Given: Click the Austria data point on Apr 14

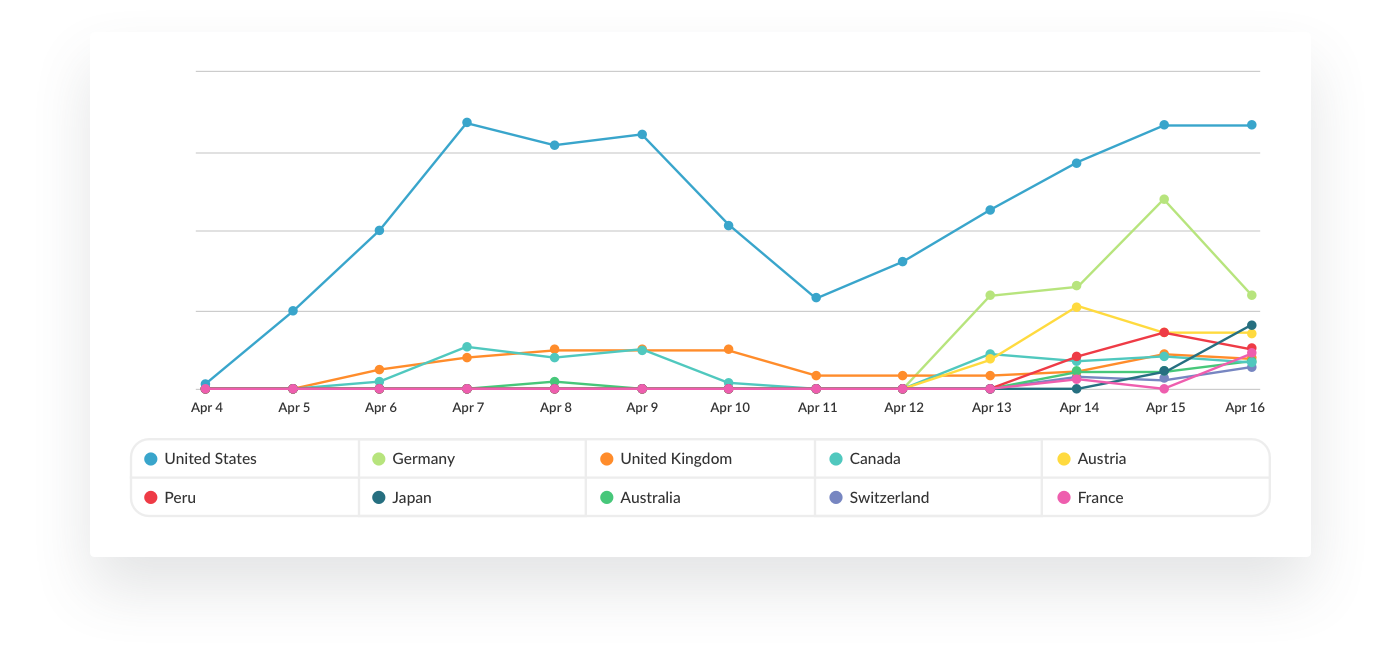Looking at the screenshot, I should coord(1077,307).
